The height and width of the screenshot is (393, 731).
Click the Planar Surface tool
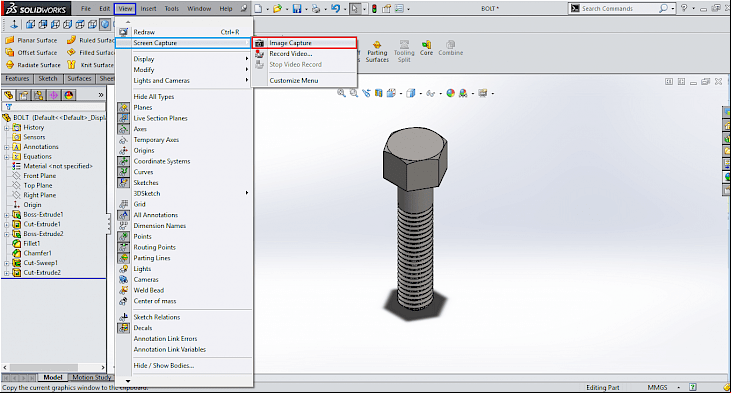(31, 41)
